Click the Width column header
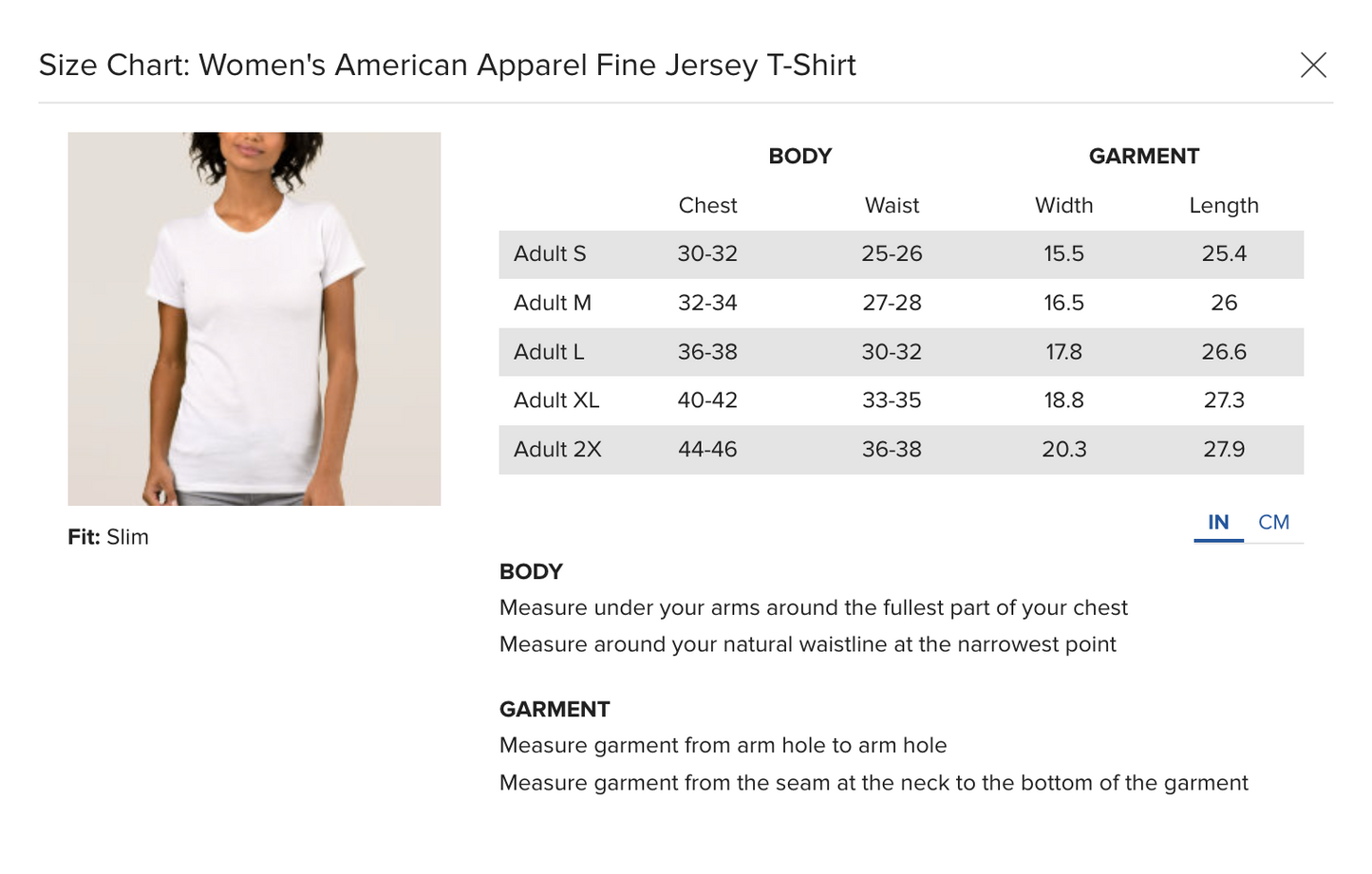Image resolution: width=1372 pixels, height=874 pixels. coord(1063,206)
